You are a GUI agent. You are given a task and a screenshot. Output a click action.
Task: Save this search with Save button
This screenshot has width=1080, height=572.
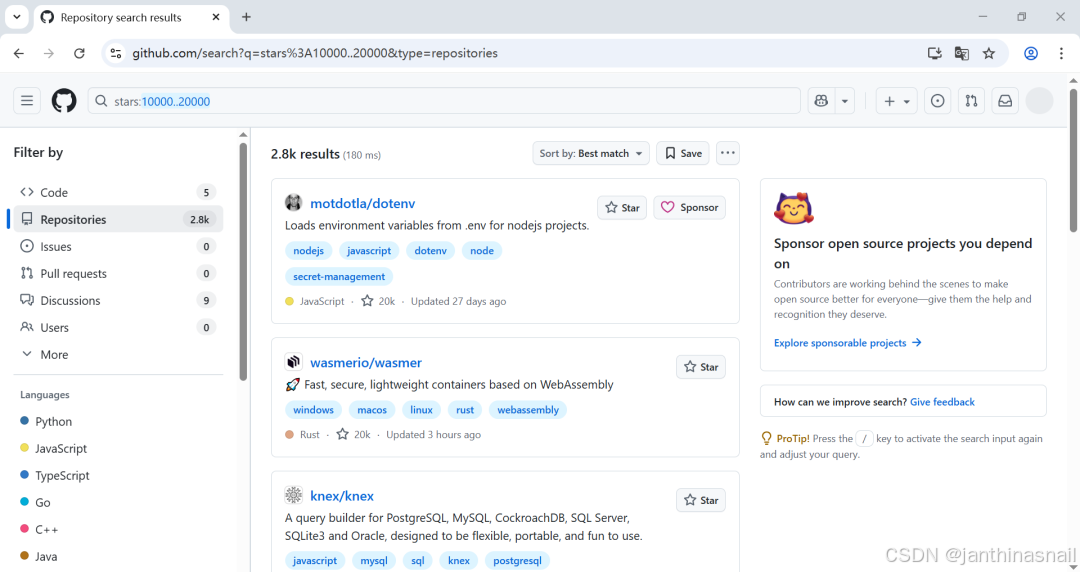coord(683,153)
